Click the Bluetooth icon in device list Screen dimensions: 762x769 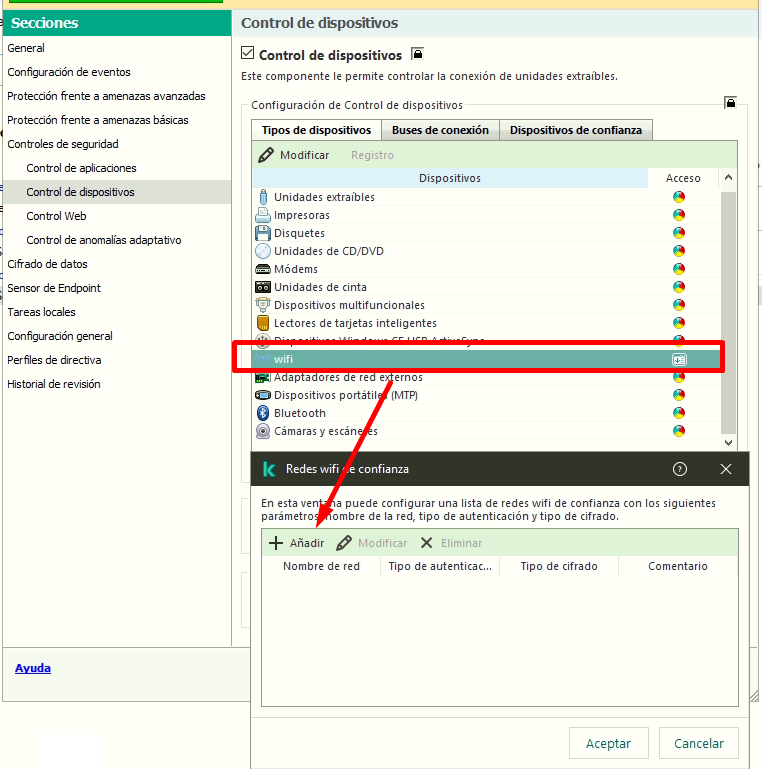click(x=263, y=413)
